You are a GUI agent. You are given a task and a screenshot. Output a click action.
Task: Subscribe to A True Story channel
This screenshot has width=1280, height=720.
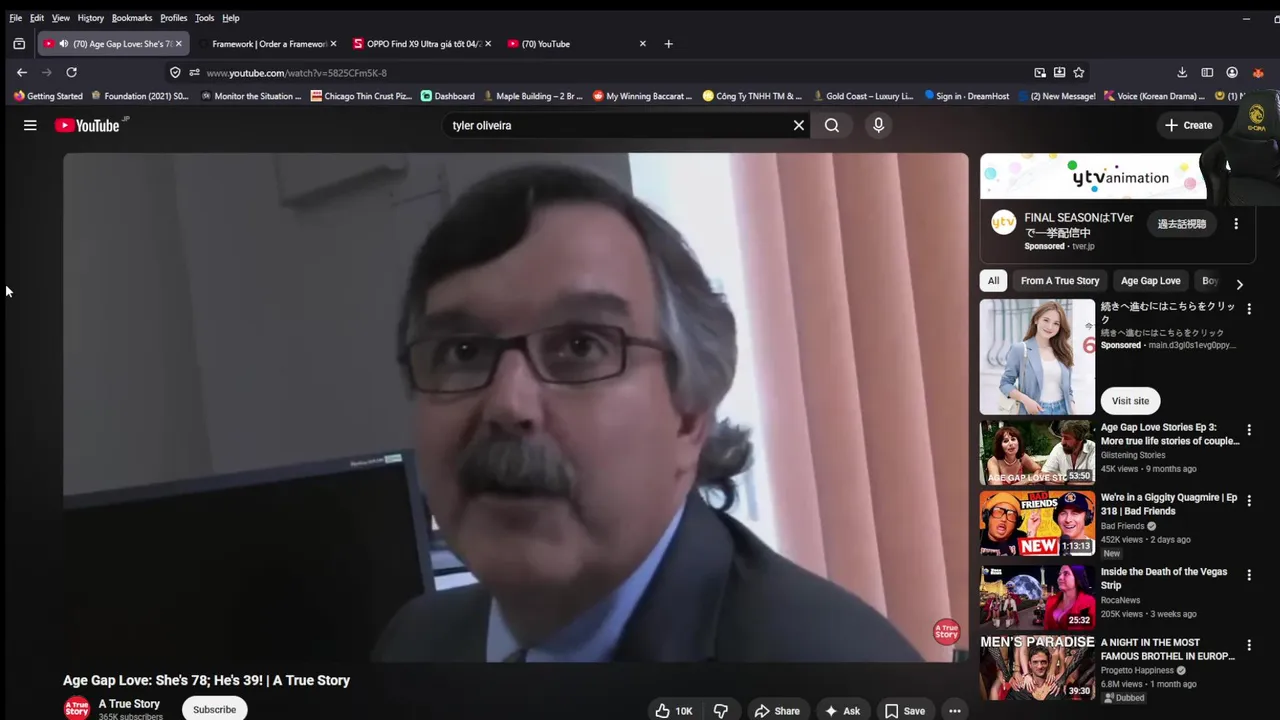coord(214,709)
